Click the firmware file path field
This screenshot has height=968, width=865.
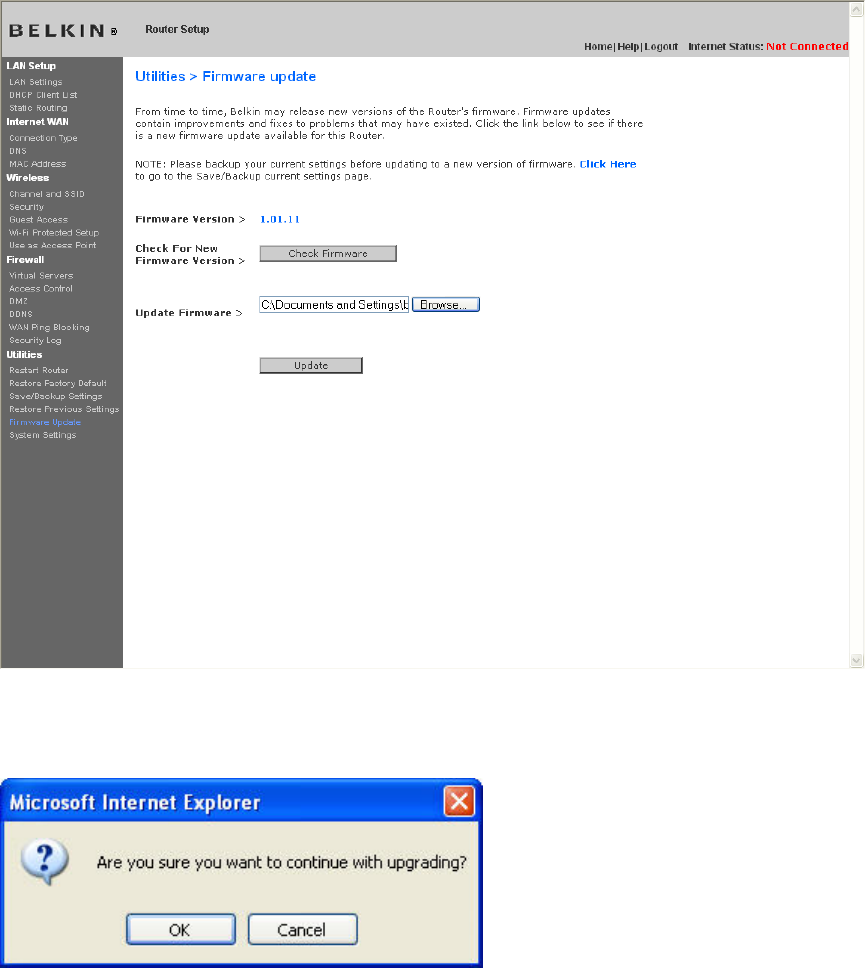(x=334, y=304)
